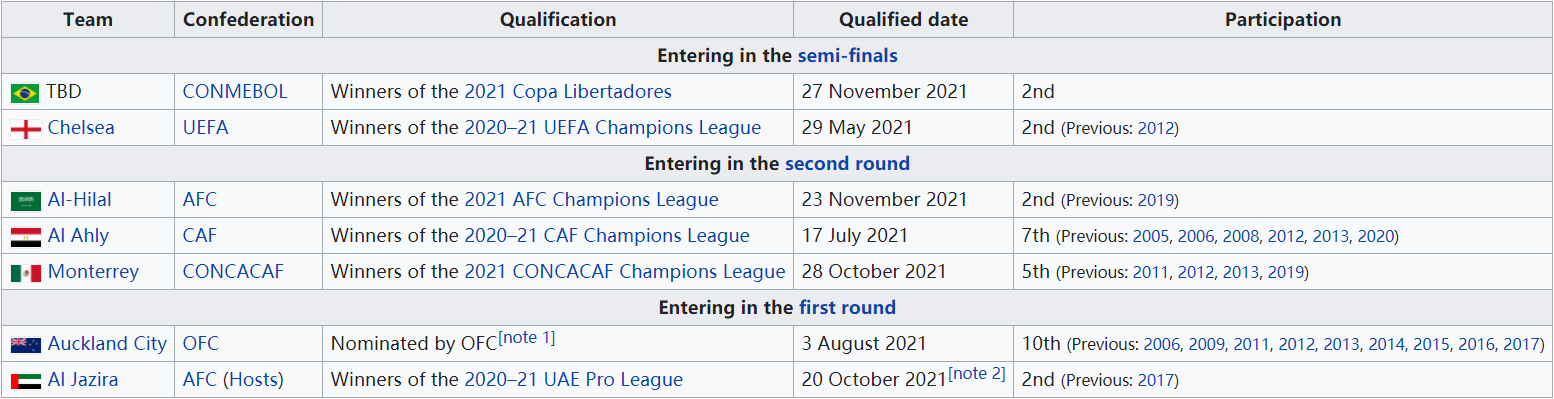
Task: Click the New Zealand flag by Auckland City
Action: [25, 345]
